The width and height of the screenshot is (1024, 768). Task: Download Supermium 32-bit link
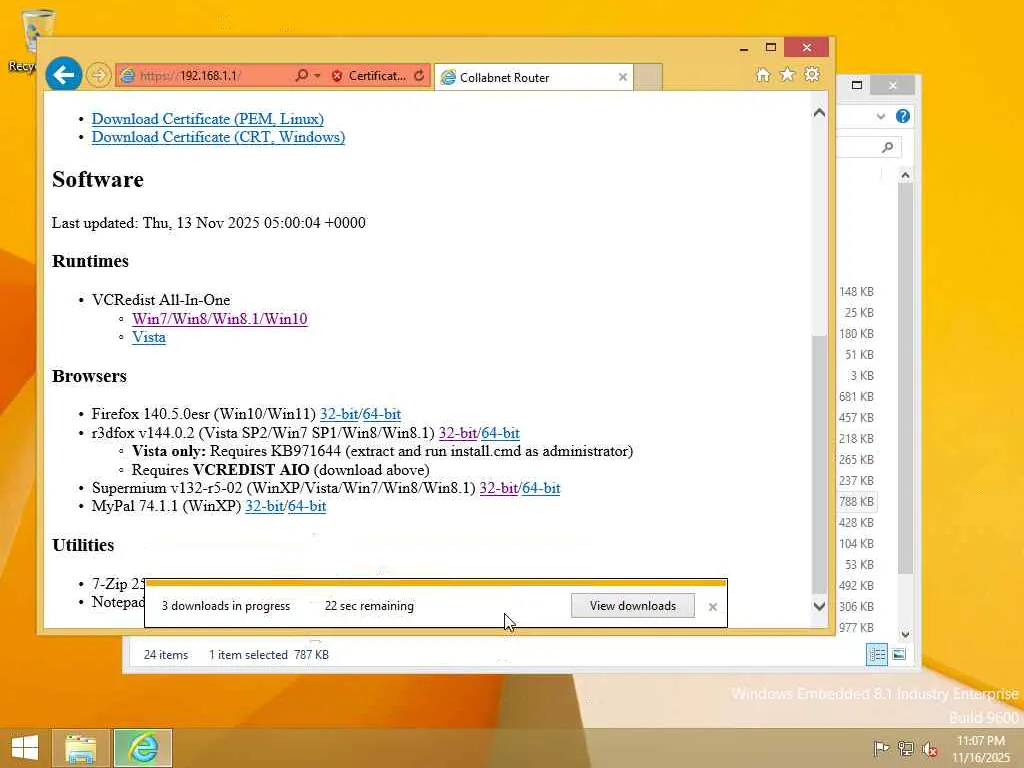pyautogui.click(x=499, y=488)
